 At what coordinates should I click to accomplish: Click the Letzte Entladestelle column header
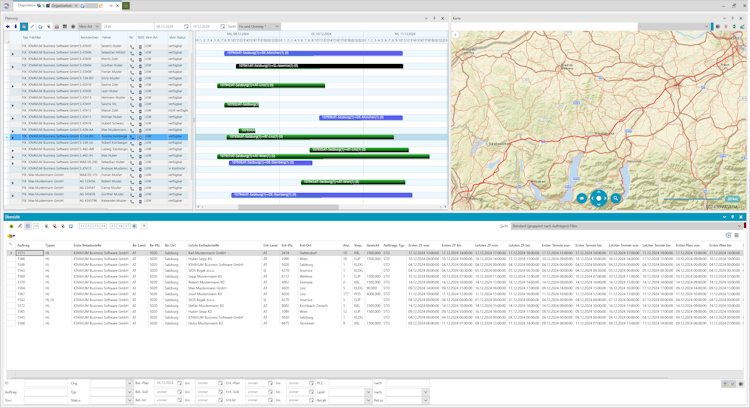pos(204,245)
